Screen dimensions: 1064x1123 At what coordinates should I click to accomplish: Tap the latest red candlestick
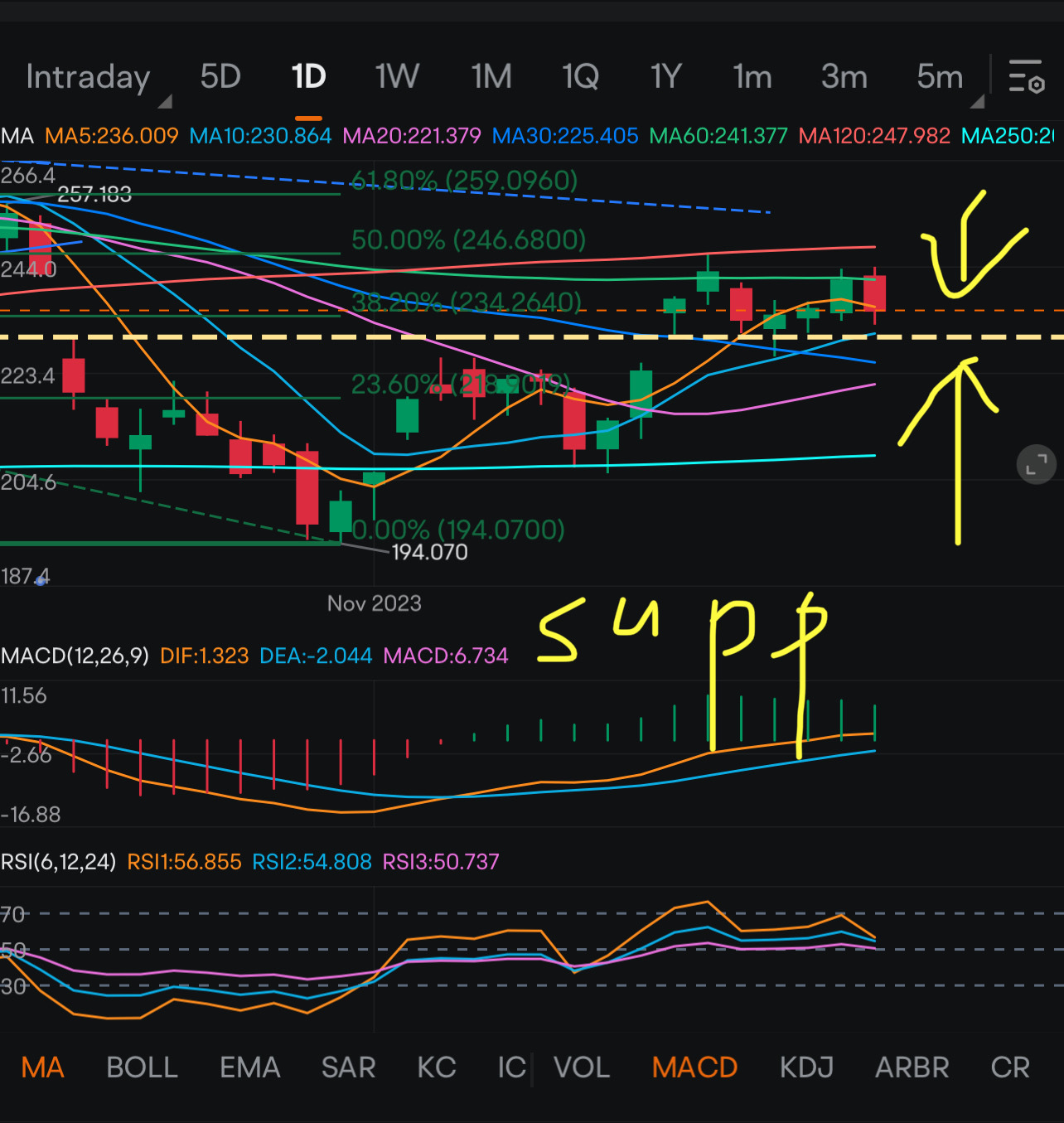coord(875,293)
